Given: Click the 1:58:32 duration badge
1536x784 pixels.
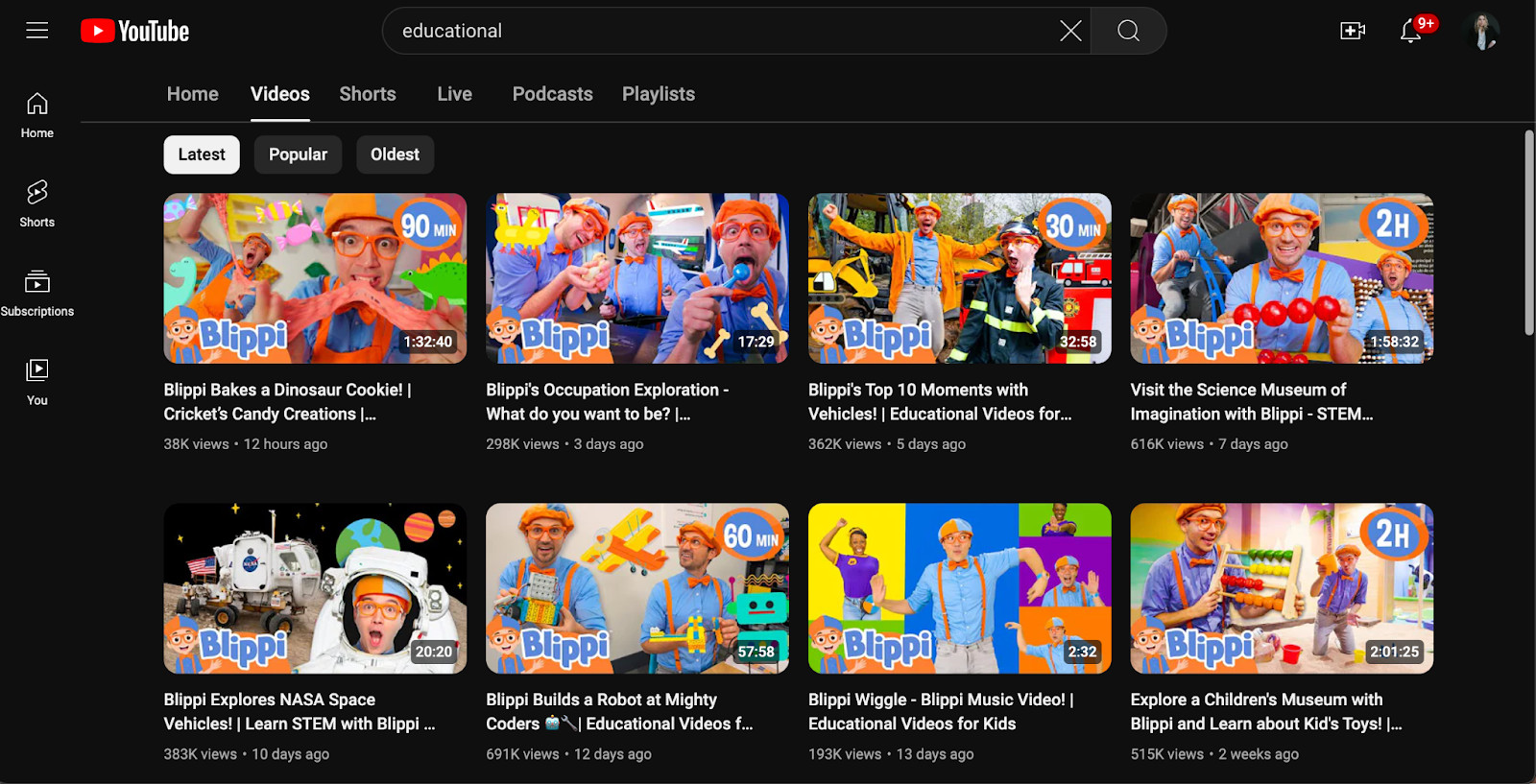Looking at the screenshot, I should (x=1395, y=342).
